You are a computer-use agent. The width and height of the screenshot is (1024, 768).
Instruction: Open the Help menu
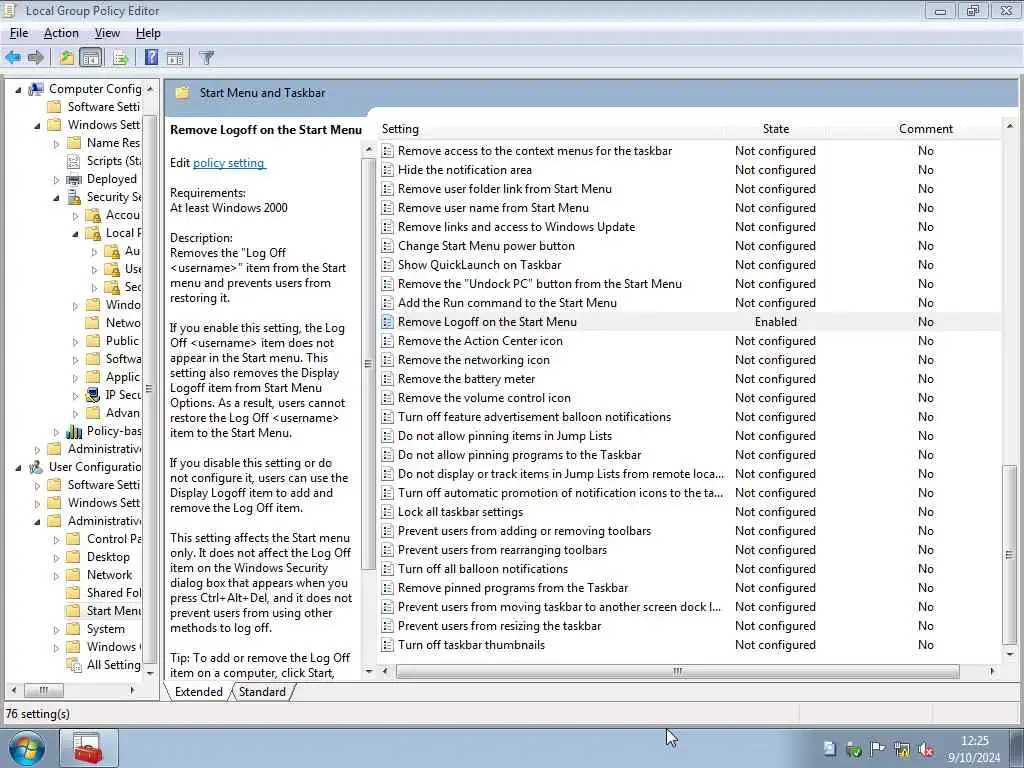[x=148, y=33]
